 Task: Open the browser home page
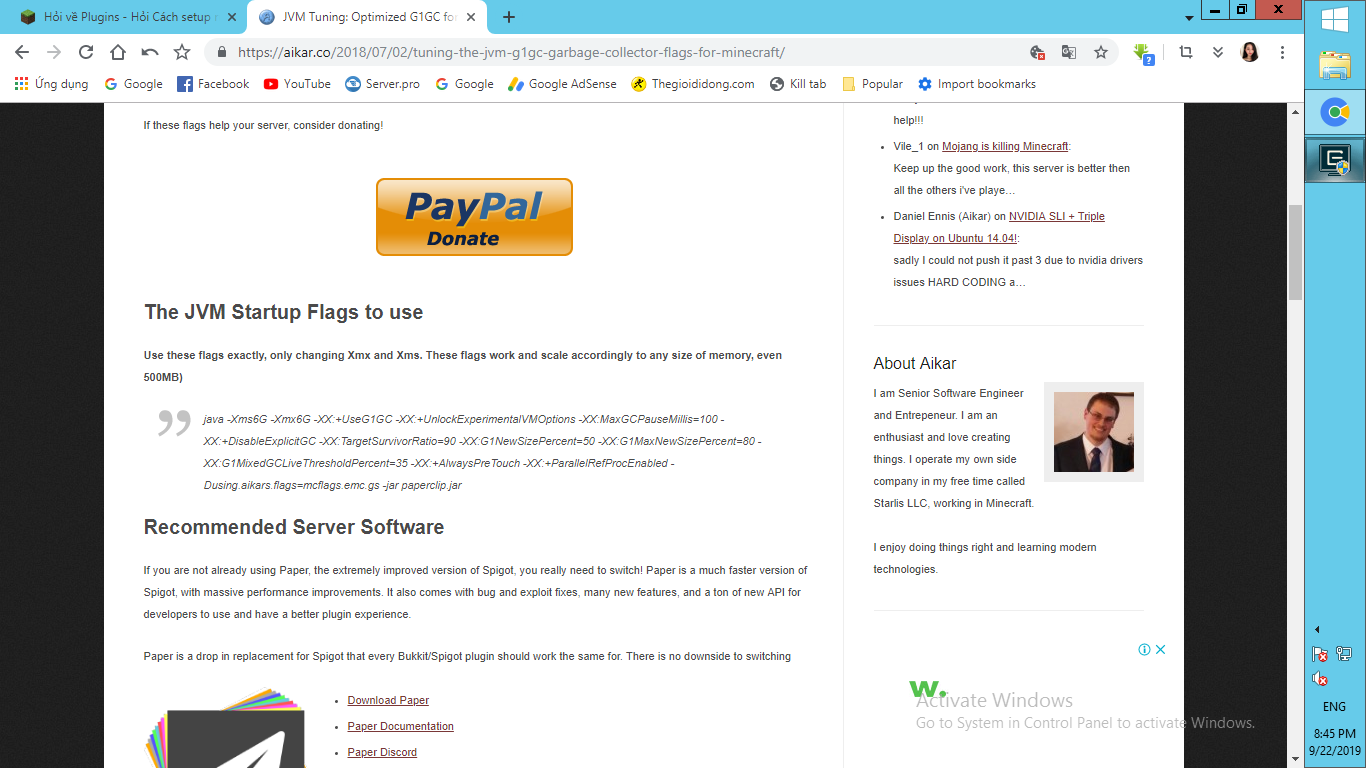[x=118, y=52]
